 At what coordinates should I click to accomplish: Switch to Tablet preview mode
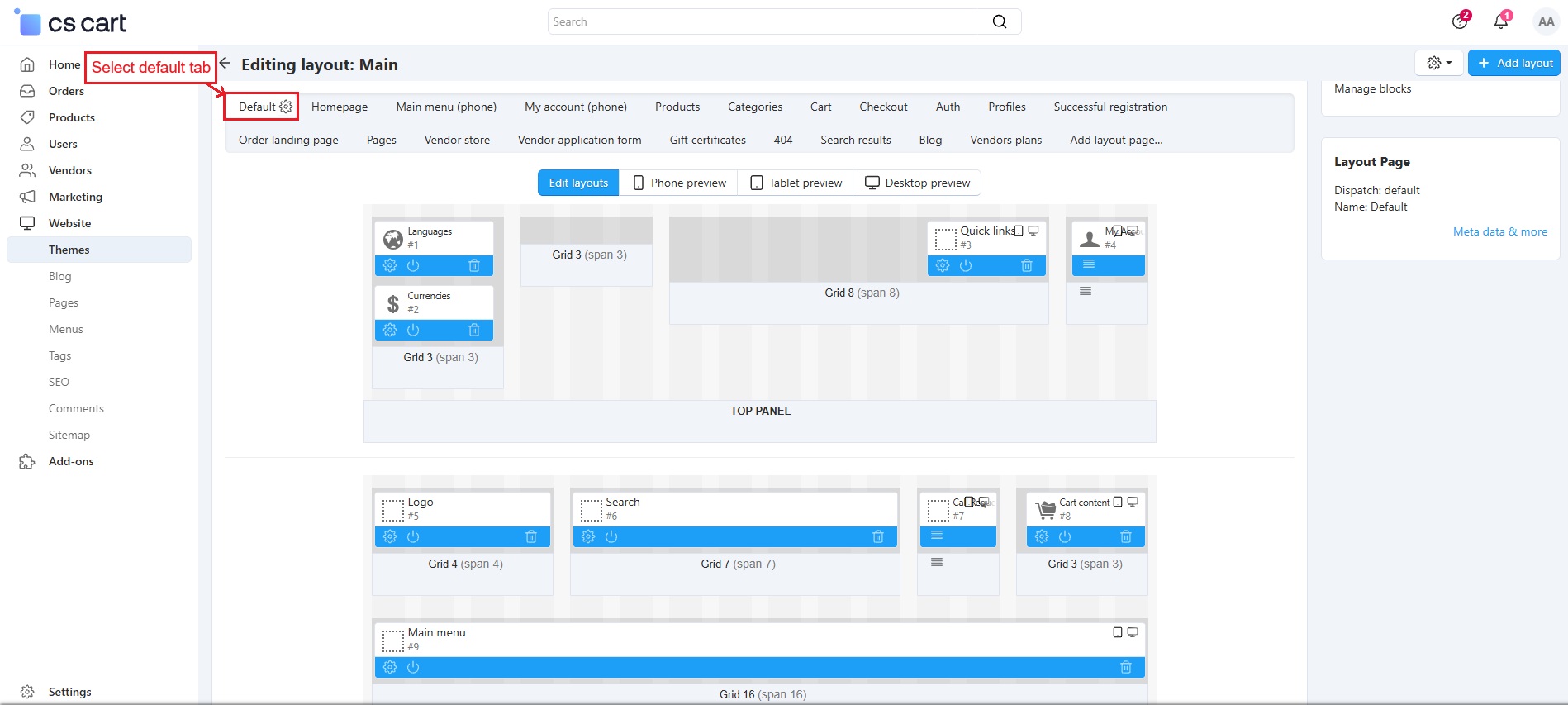click(x=796, y=183)
